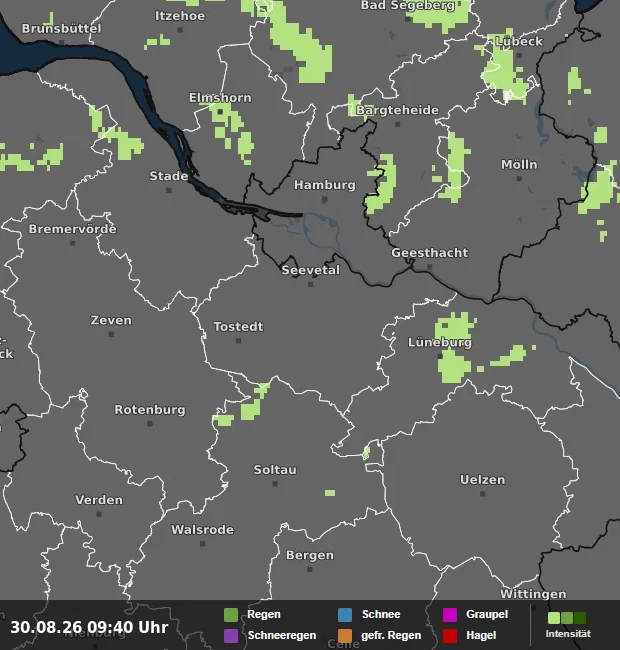Screen dimensions: 620x650
Task: Click the Intensität label
Action: [x=568, y=634]
